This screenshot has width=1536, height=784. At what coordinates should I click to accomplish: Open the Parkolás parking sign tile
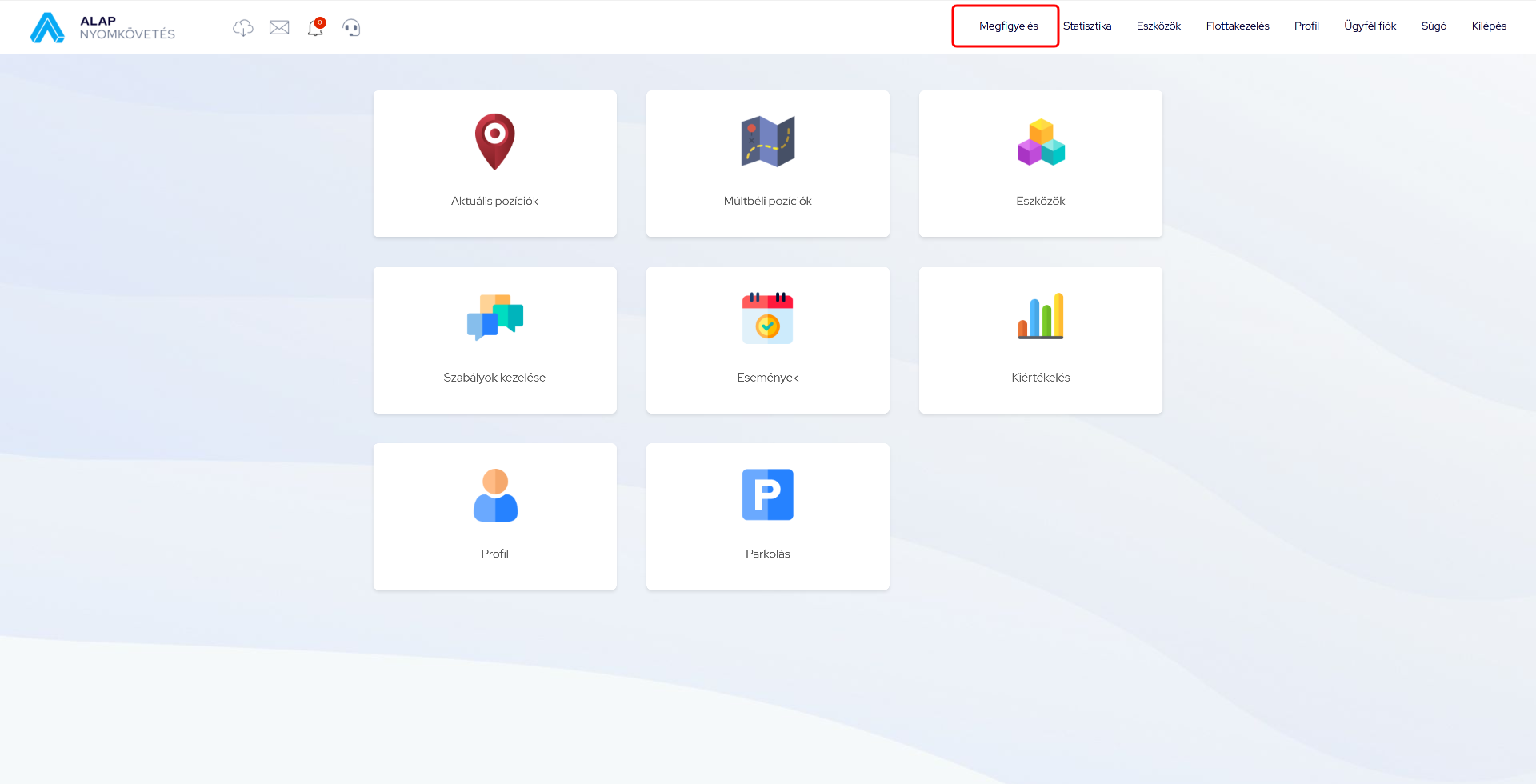767,516
